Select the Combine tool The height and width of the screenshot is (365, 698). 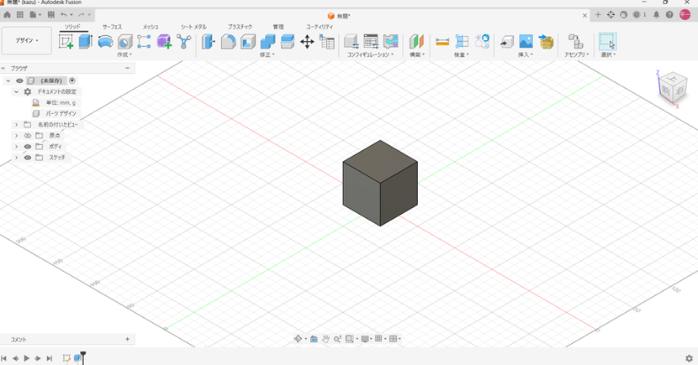(x=268, y=41)
